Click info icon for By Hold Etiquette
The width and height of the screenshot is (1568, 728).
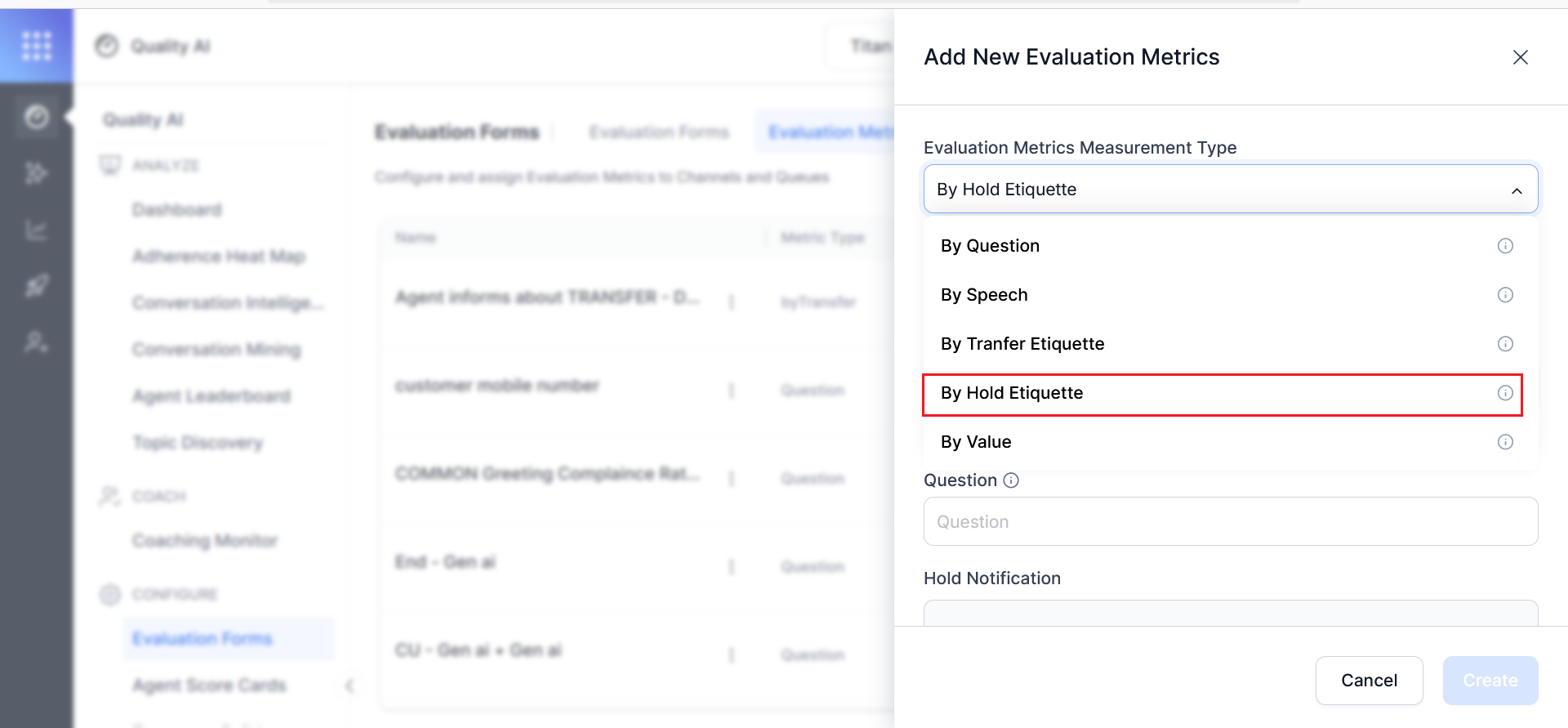[1505, 393]
